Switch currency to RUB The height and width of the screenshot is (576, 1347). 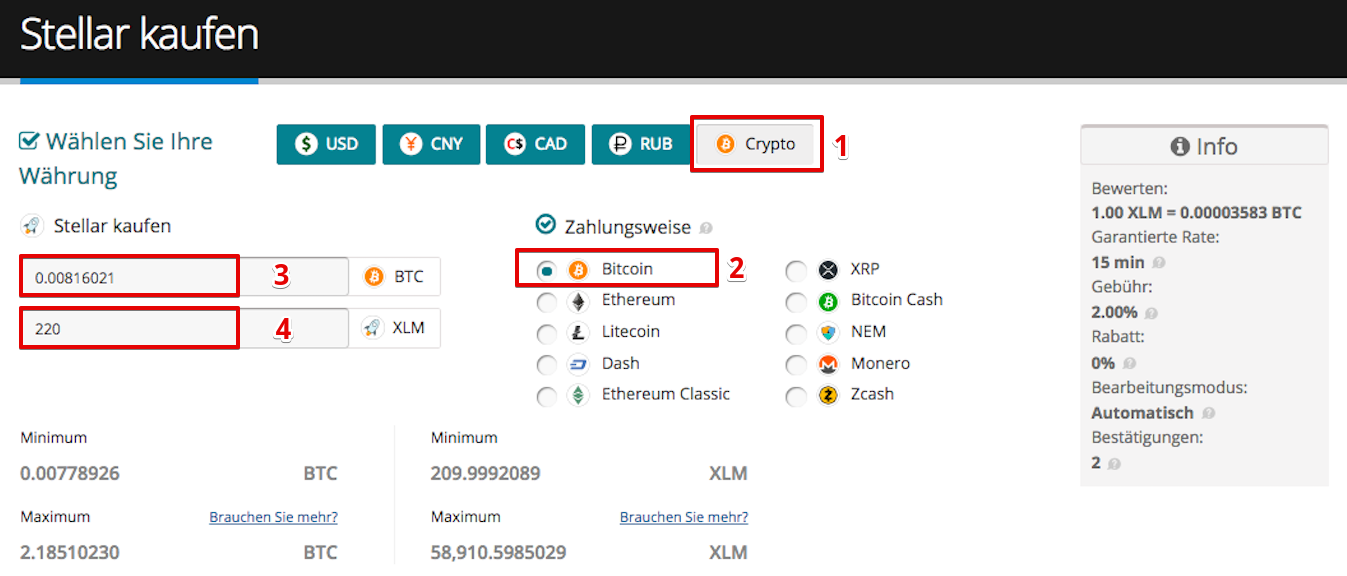(640, 144)
